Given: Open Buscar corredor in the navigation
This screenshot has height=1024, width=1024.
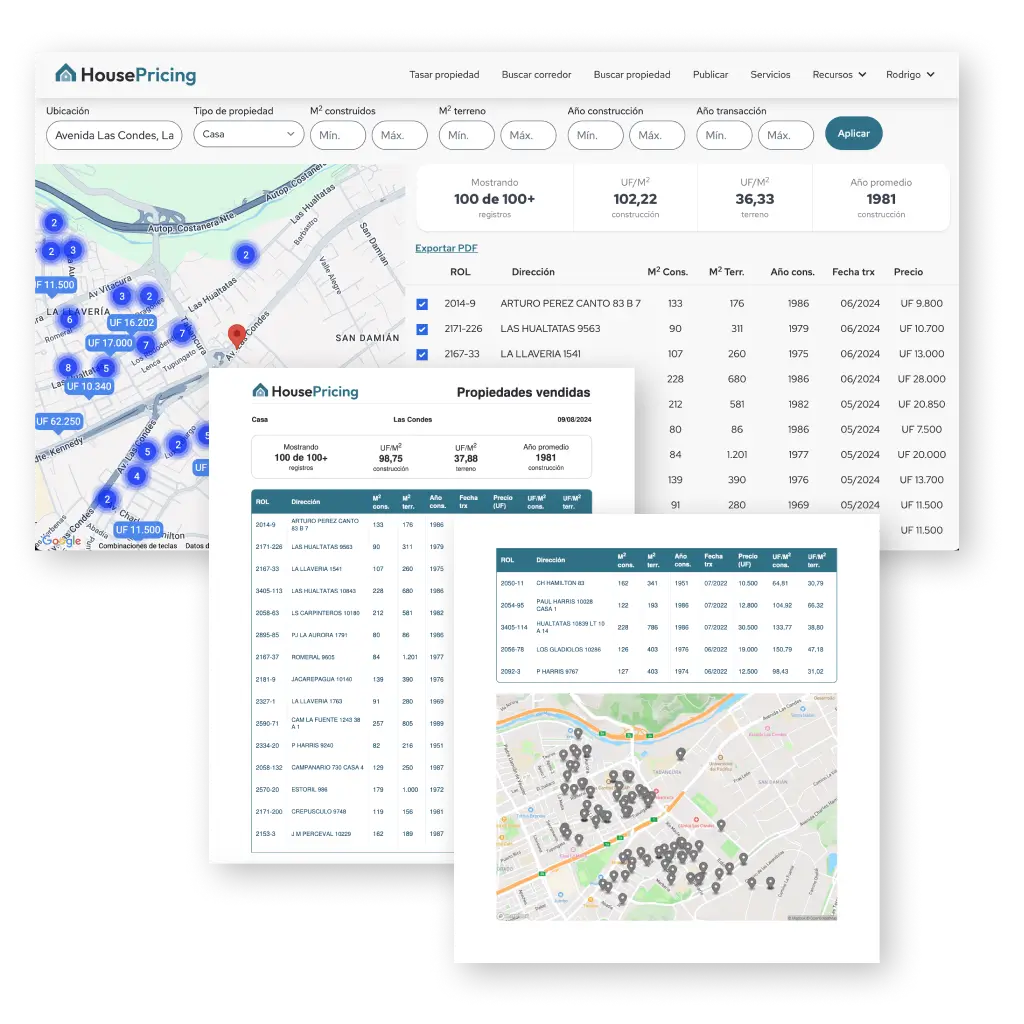Looking at the screenshot, I should [536, 75].
